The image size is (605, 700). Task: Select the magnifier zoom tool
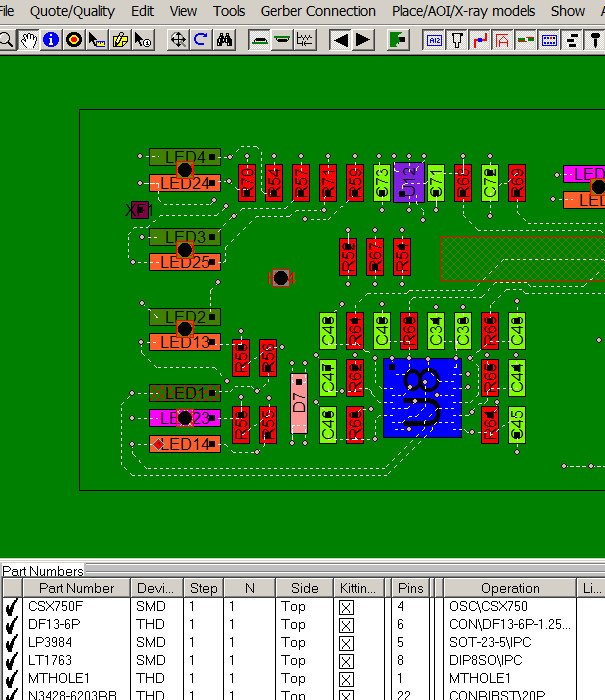click(6, 40)
